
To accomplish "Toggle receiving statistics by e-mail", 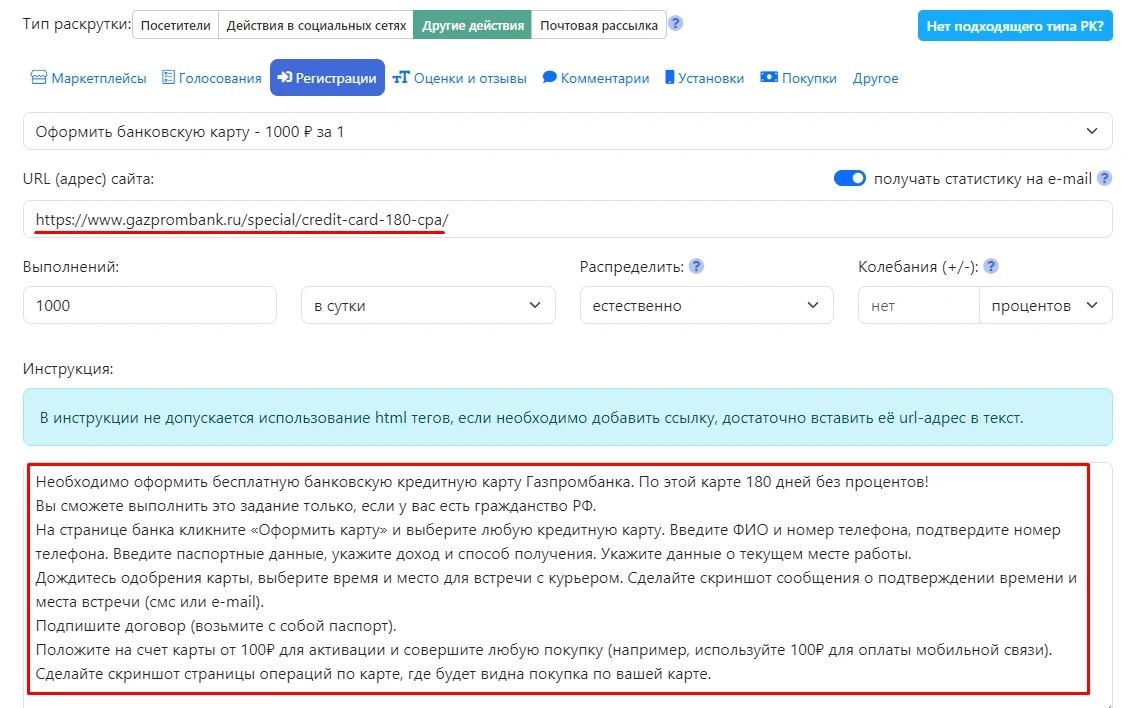I will pos(849,179).
